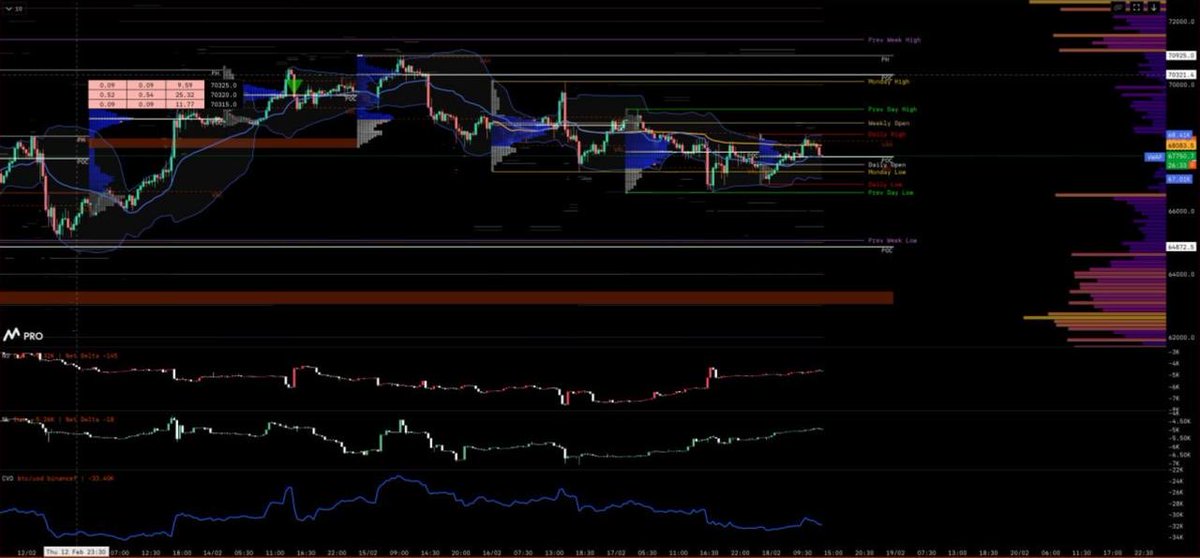This screenshot has height=558, width=1200.
Task: Toggle the fullscreen icon in the chart toolbar
Action: (1136, 7)
